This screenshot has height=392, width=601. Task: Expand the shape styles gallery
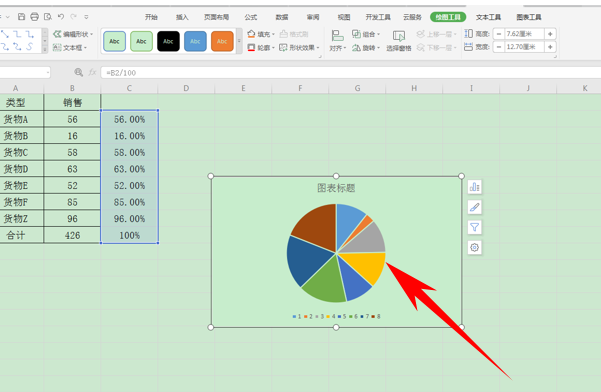click(239, 41)
